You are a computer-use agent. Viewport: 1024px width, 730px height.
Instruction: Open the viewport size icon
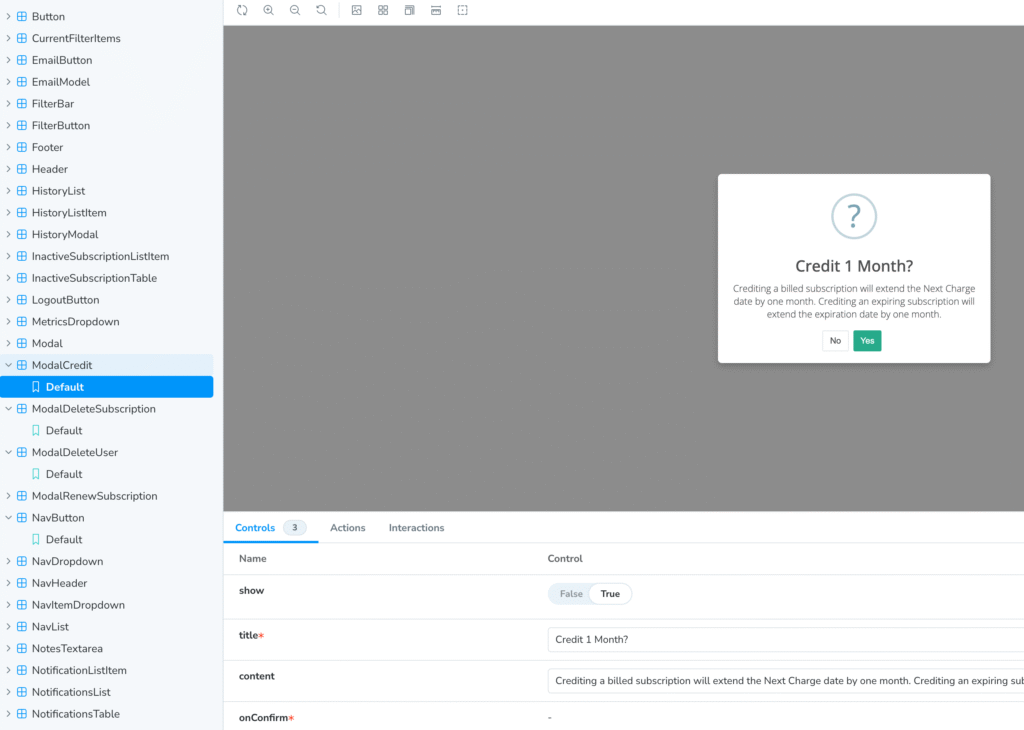coord(409,10)
